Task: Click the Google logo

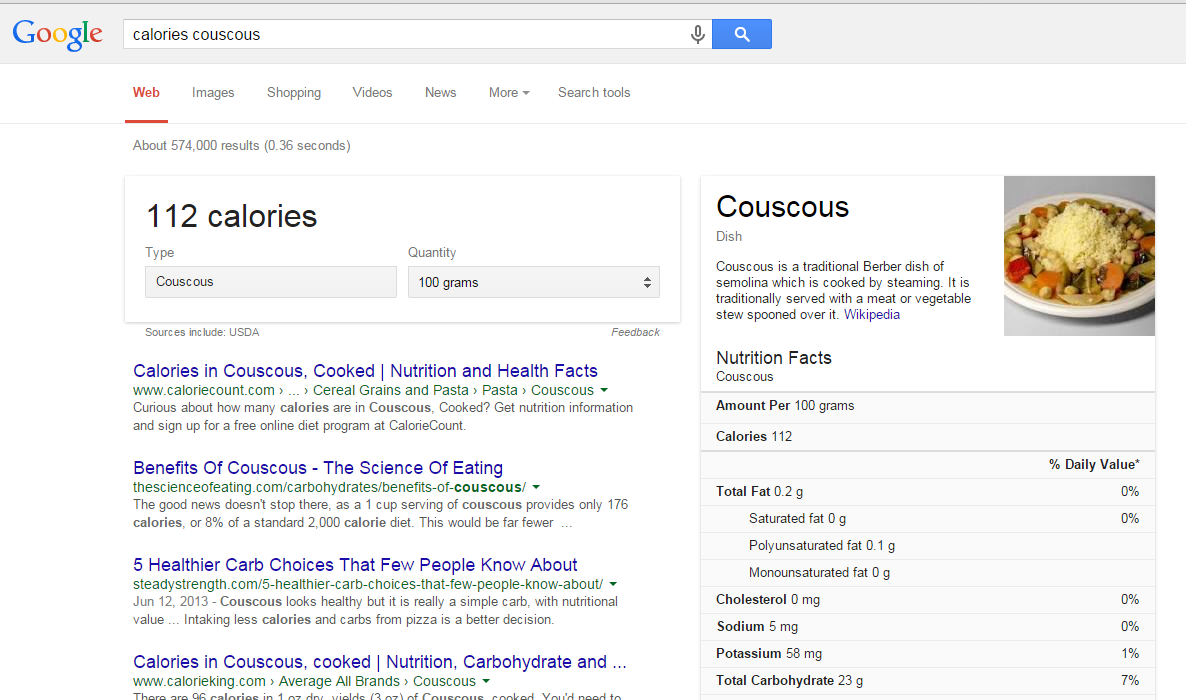Action: point(57,34)
